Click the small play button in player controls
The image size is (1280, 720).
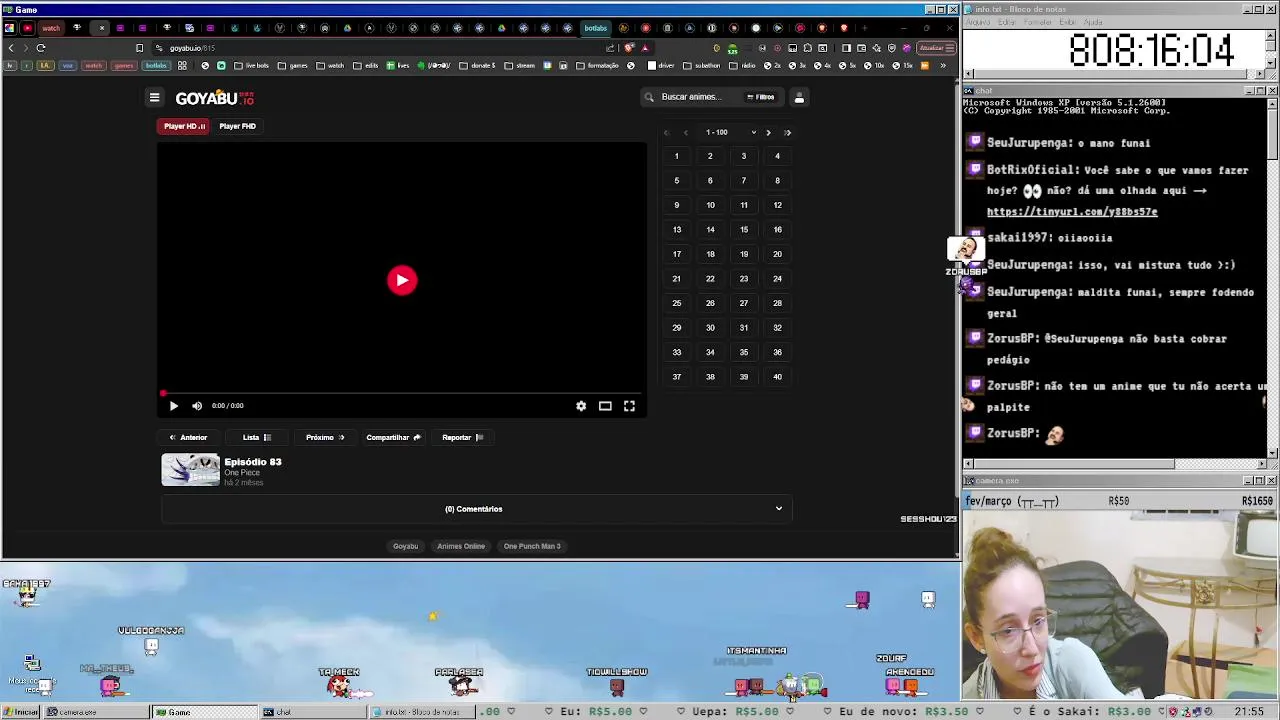[x=174, y=406]
